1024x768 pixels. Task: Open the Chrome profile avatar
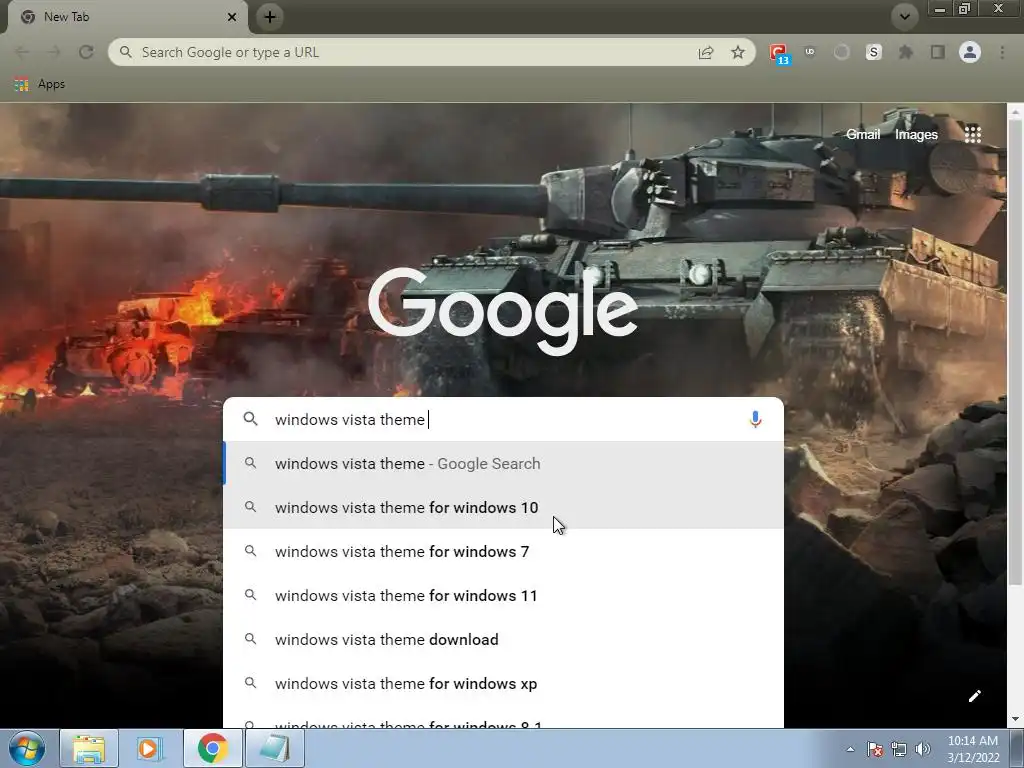pyautogui.click(x=970, y=52)
